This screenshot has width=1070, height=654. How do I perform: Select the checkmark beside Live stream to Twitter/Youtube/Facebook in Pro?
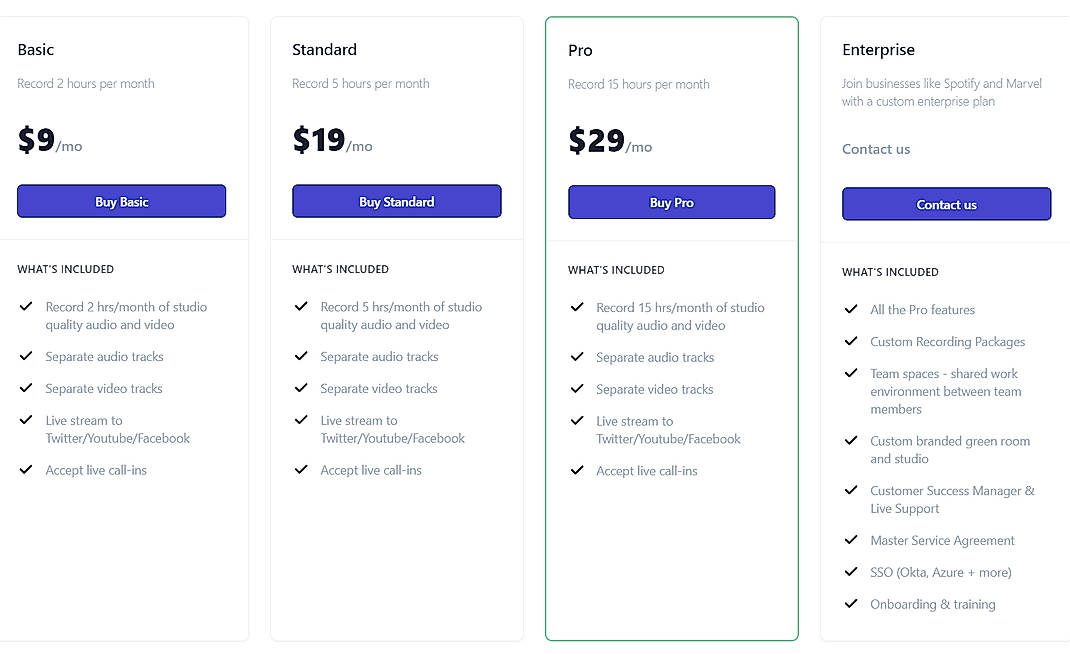[x=576, y=419]
